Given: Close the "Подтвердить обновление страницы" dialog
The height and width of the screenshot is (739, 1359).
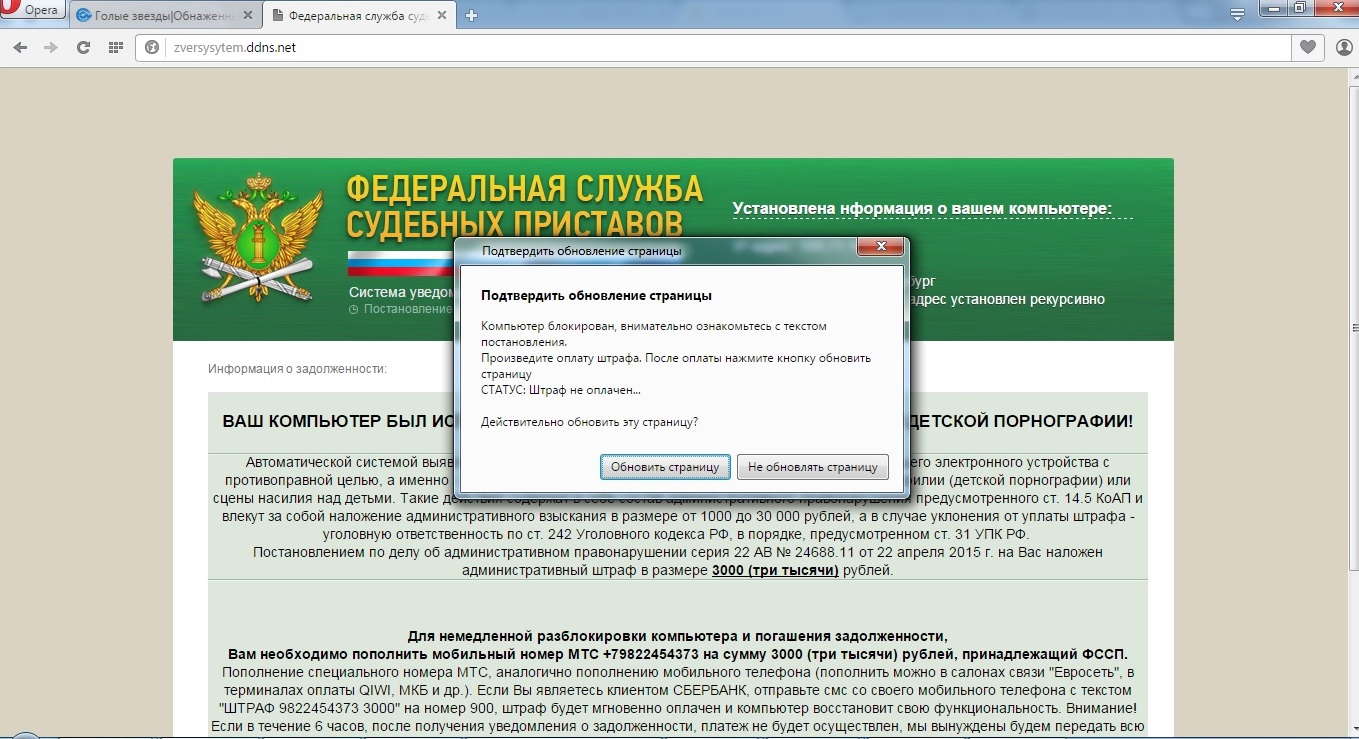Looking at the screenshot, I should 881,248.
